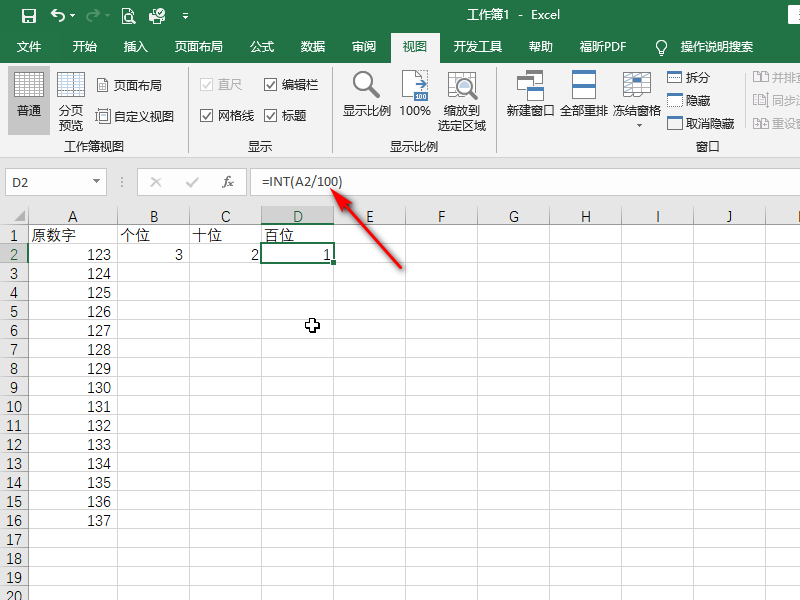Switch to the 审阅 Review tab
Viewport: 800px width, 600px height.
point(364,47)
